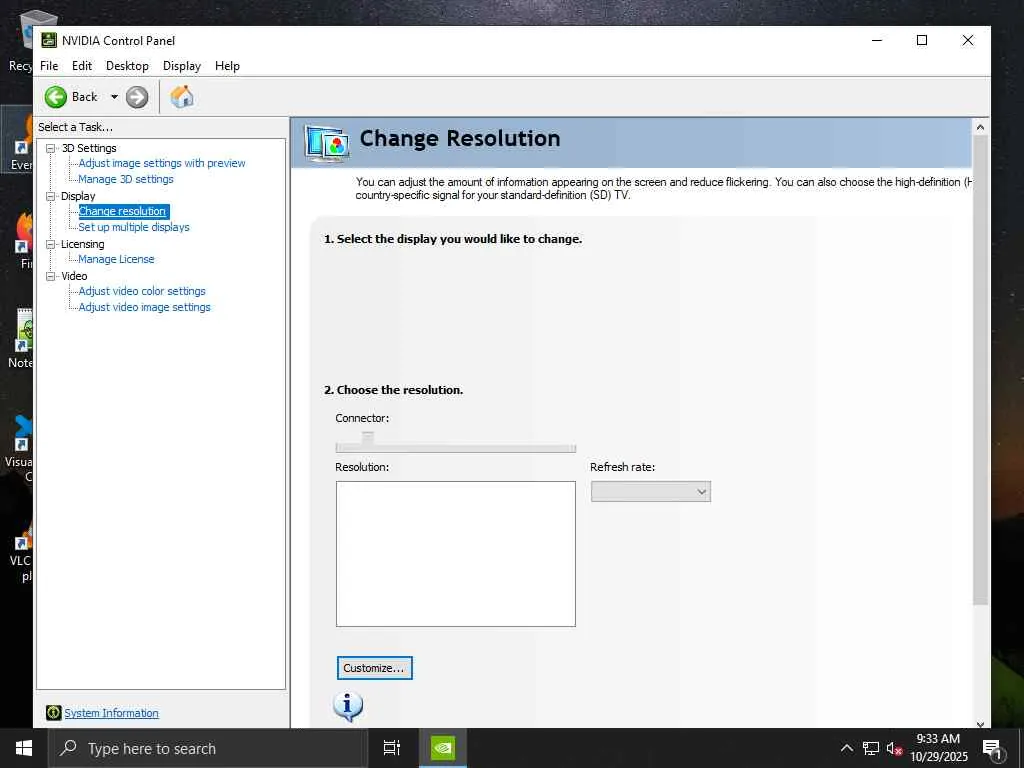Click the taskbar clock and date

[x=938, y=748]
